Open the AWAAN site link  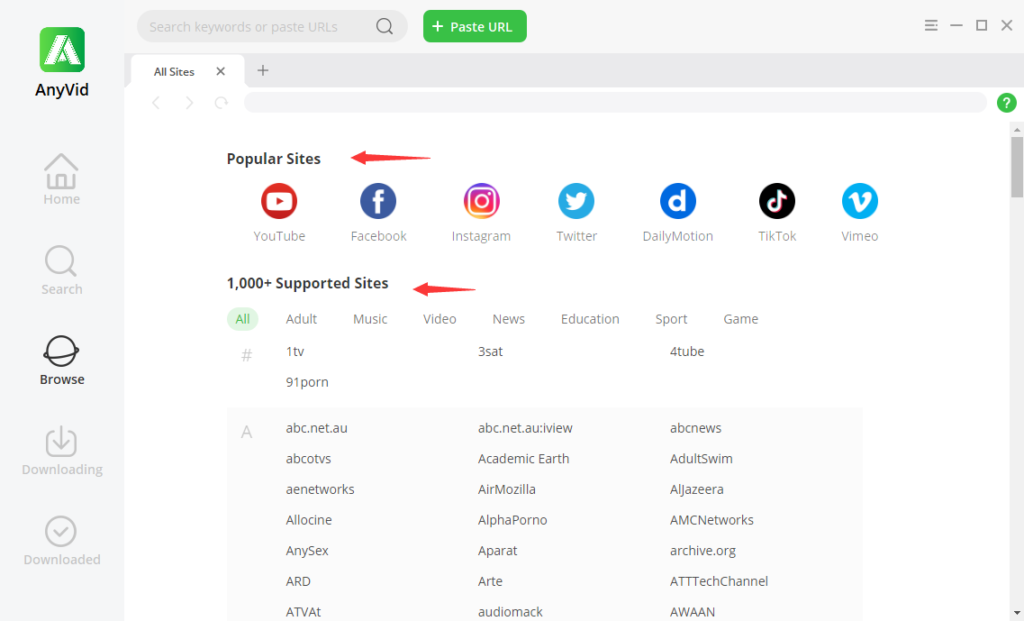pos(692,612)
